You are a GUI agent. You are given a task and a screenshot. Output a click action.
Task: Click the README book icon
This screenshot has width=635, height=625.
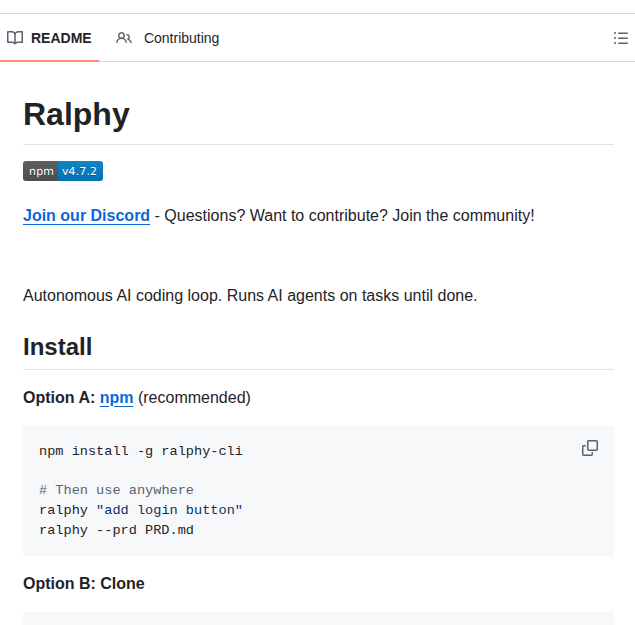(15, 38)
